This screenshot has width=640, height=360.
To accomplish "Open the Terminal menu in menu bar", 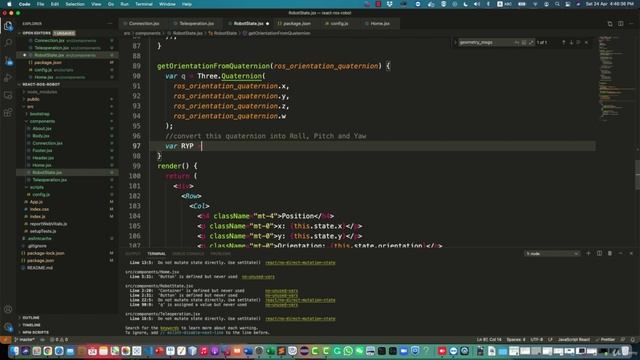I will click(144, 4).
